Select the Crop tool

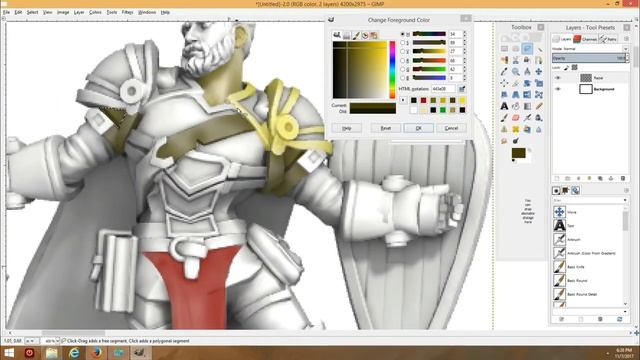tap(516, 83)
